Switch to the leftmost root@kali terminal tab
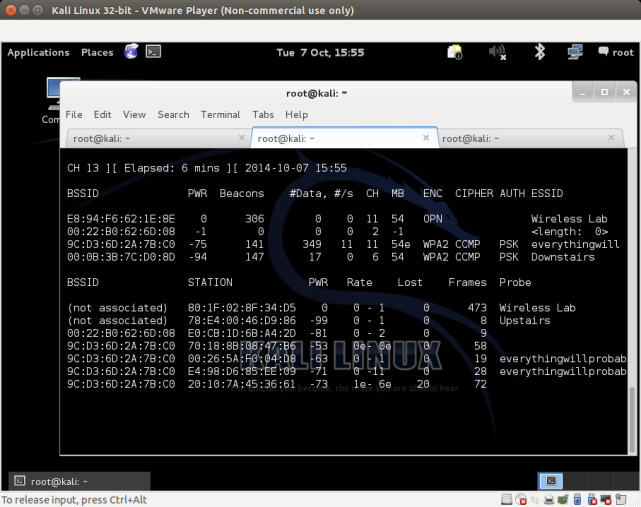 click(159, 138)
